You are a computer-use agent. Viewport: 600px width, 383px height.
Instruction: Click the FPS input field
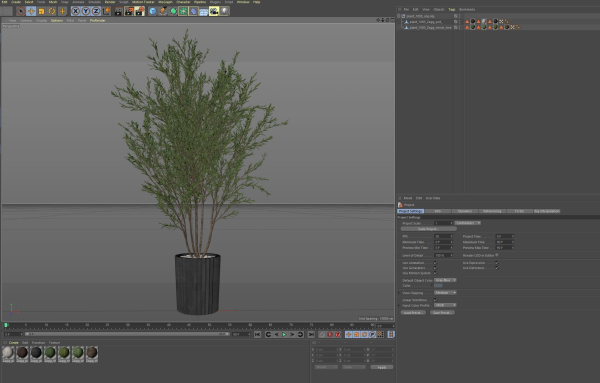[444, 236]
